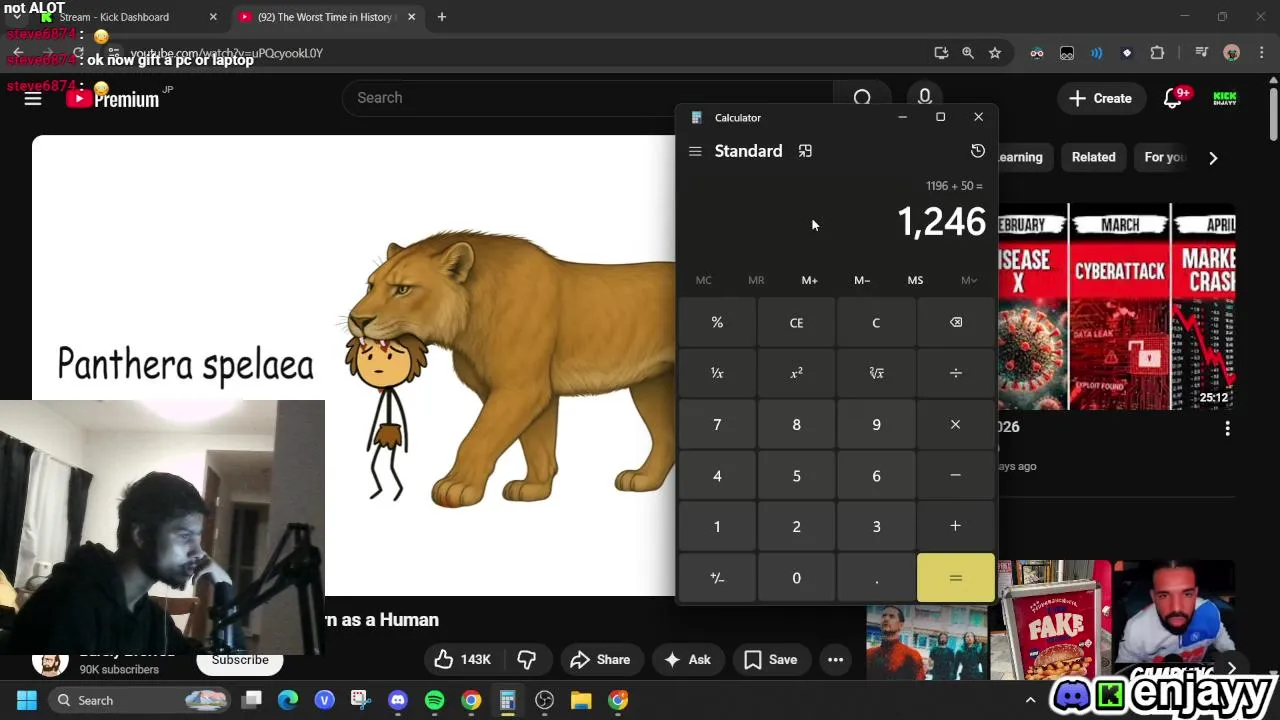The width and height of the screenshot is (1280, 720).
Task: Click the number 9 key
Action: point(876,425)
